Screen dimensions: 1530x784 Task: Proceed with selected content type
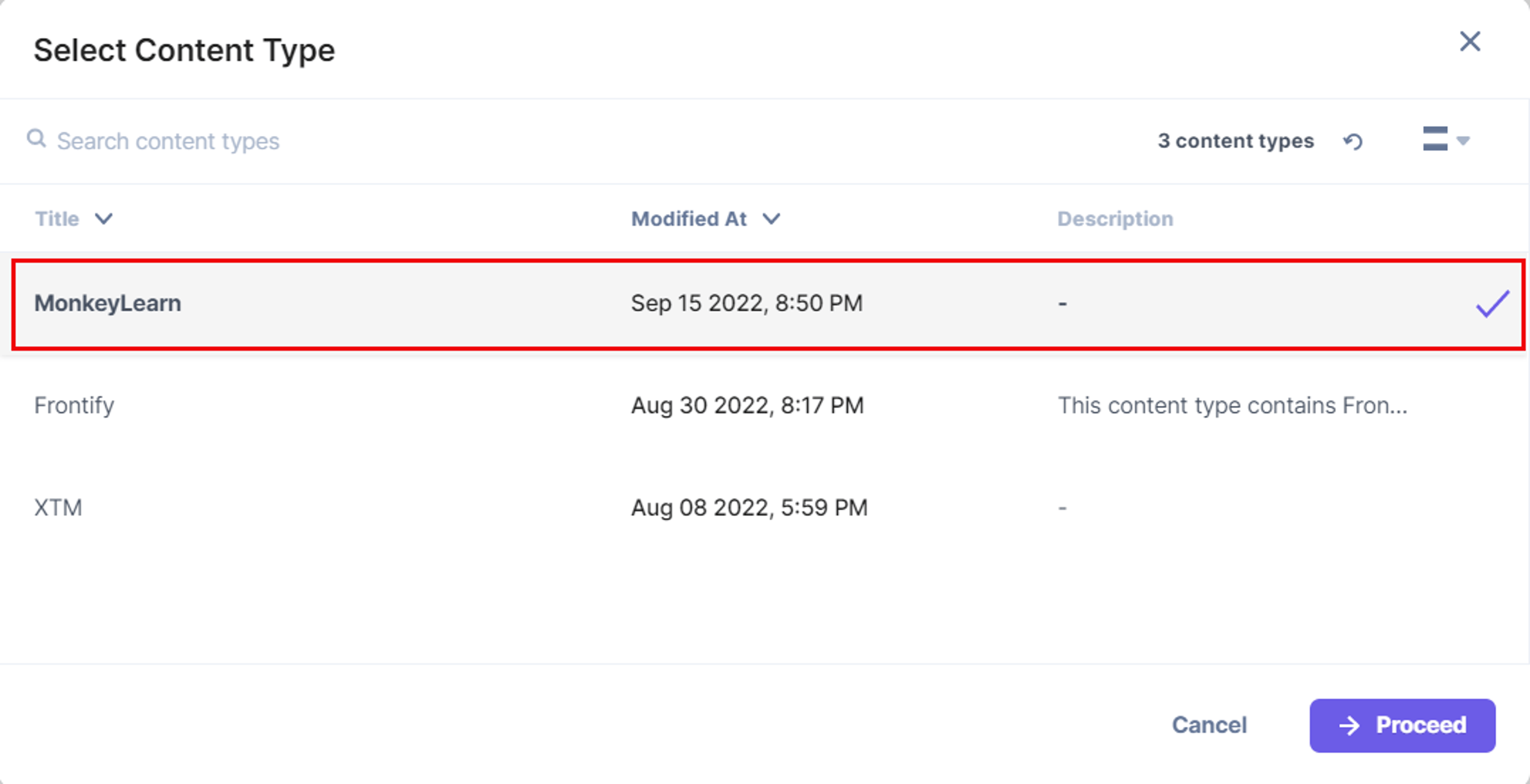click(1402, 725)
